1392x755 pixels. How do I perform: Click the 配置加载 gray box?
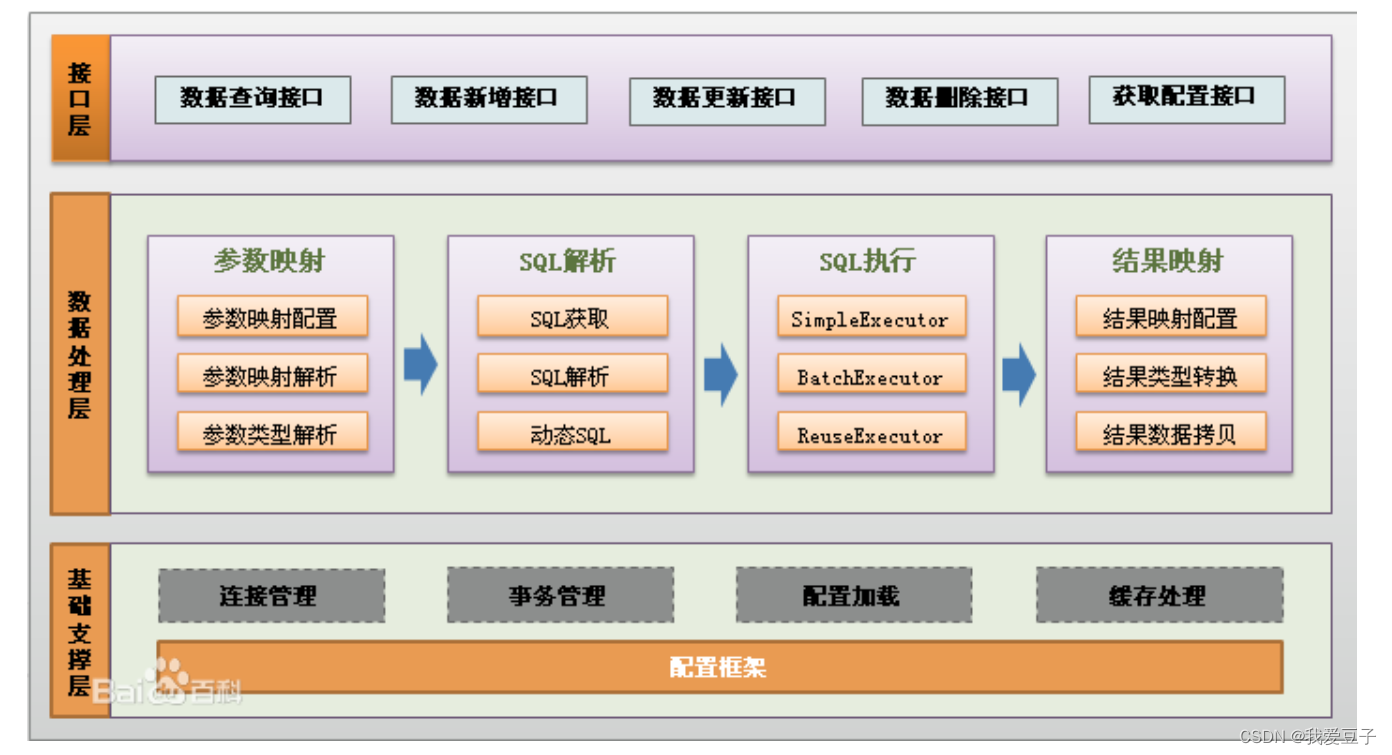[x=854, y=596]
